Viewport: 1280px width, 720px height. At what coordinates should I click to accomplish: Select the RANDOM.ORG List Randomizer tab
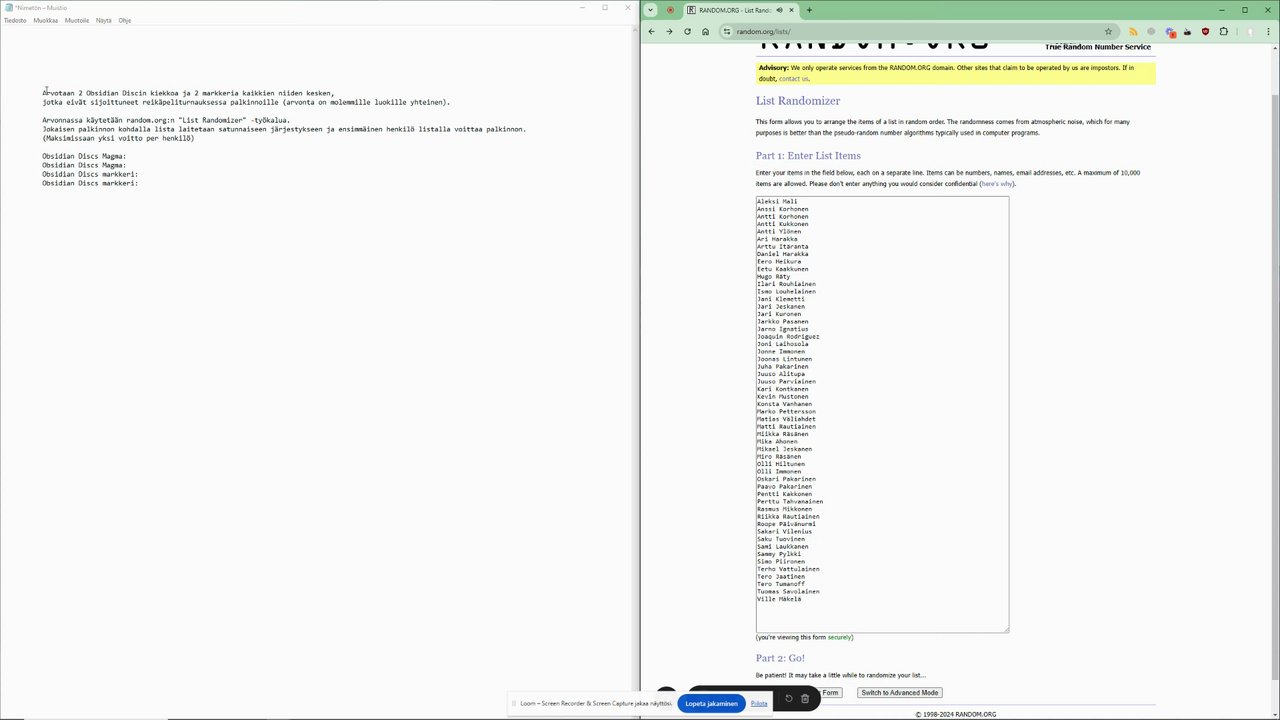tap(740, 10)
